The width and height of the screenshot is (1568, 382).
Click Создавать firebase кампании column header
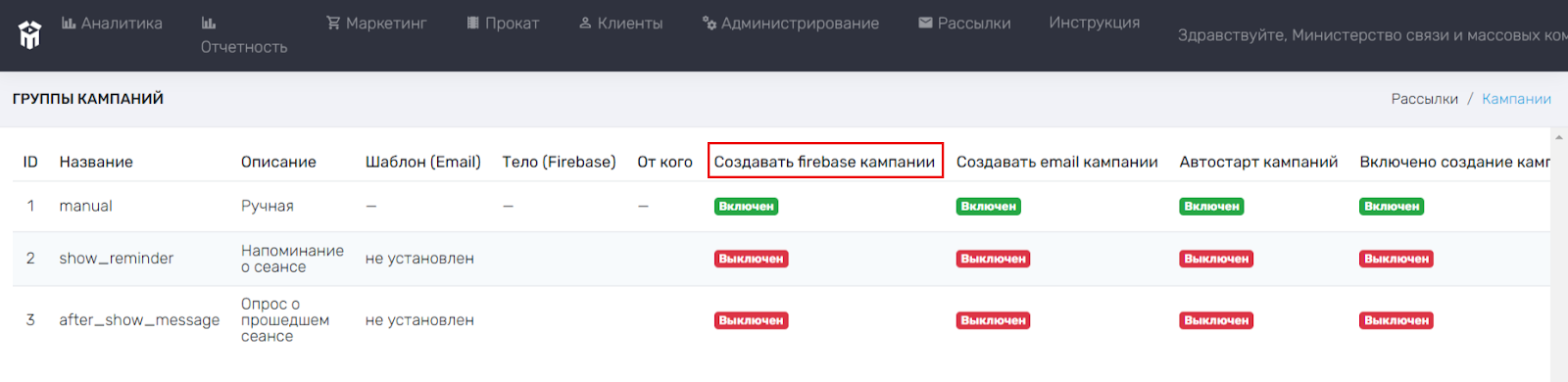(x=824, y=162)
